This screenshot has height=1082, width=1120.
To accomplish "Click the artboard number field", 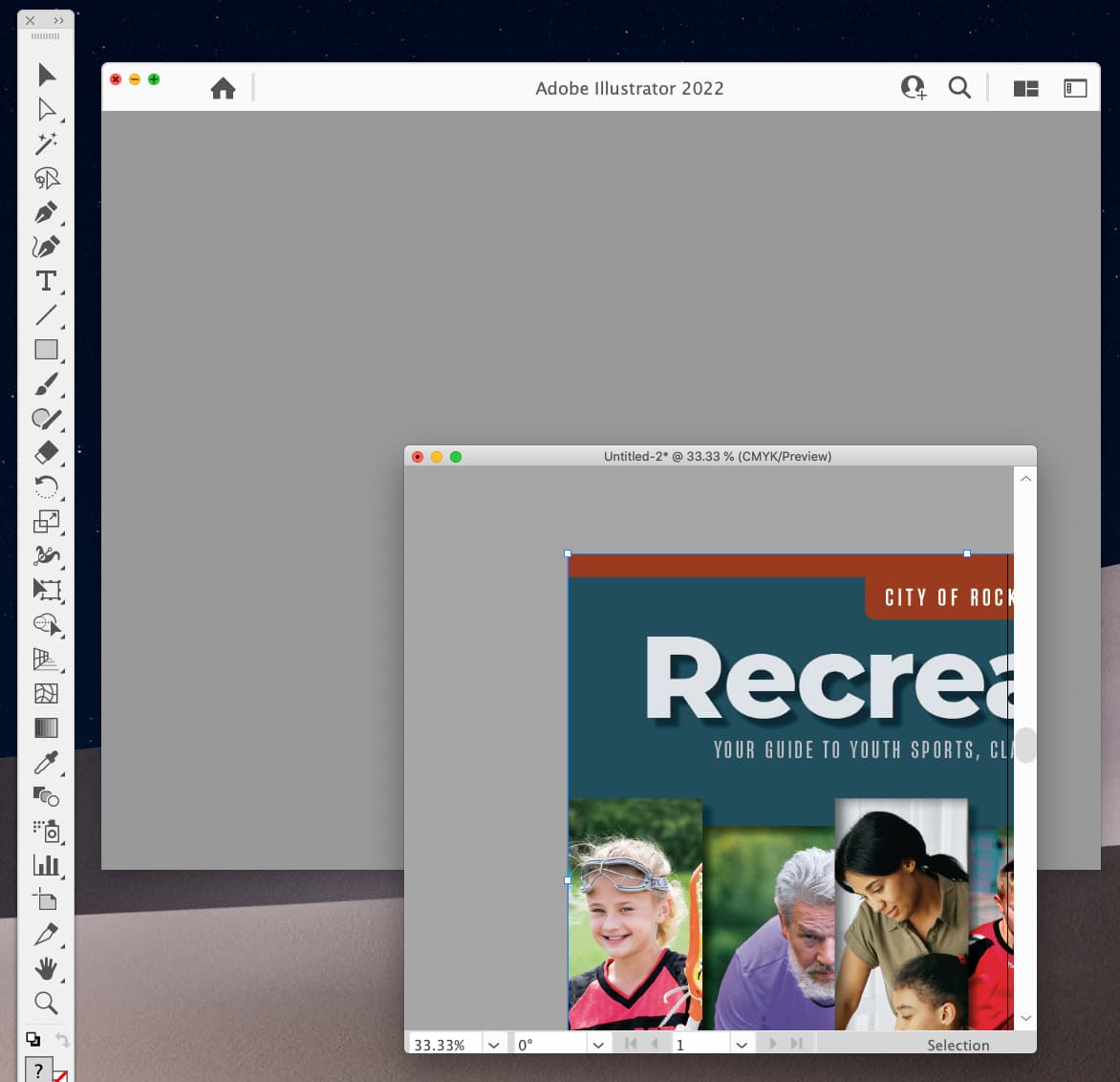I will click(701, 1045).
